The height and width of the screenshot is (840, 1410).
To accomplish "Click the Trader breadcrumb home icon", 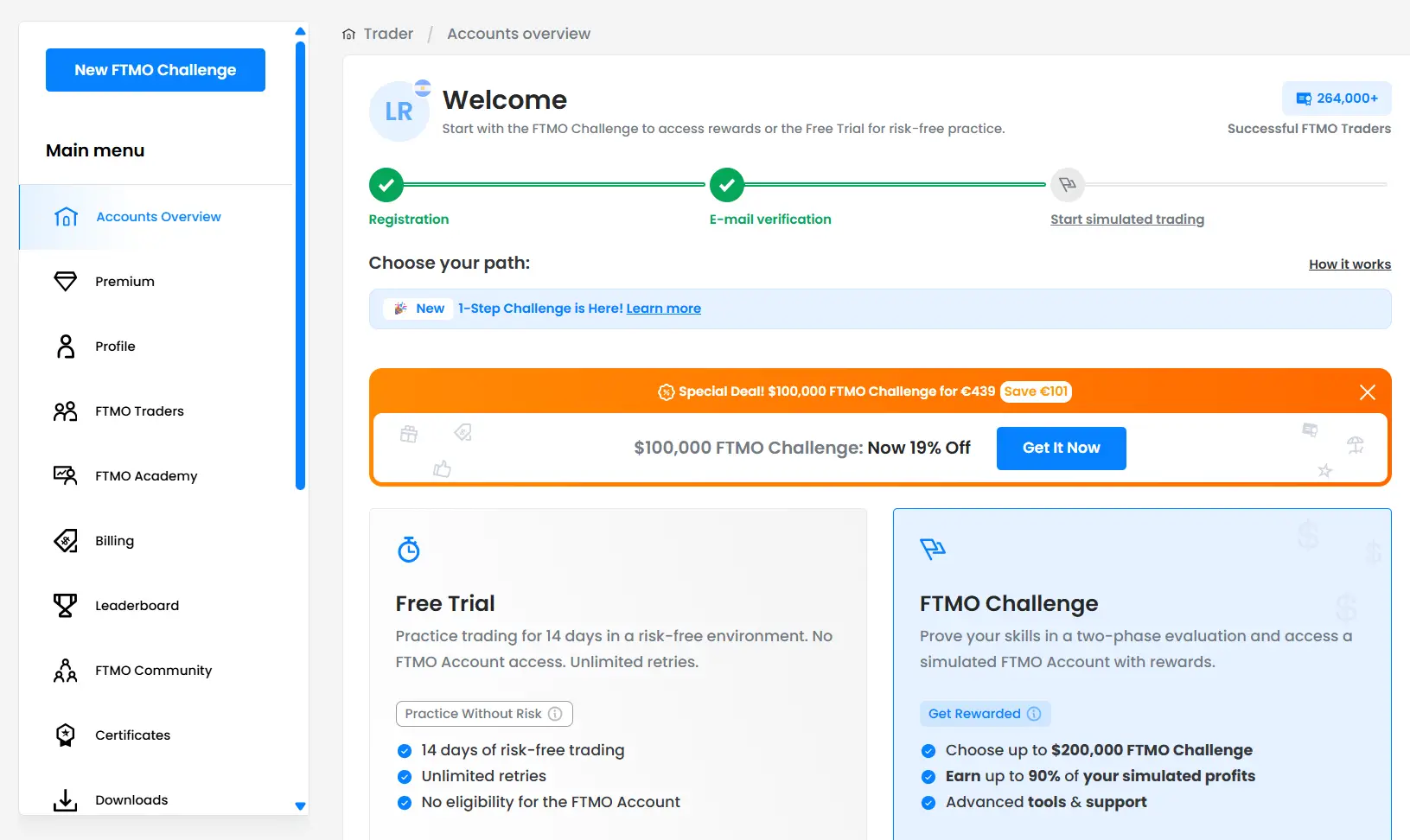I will click(x=349, y=35).
